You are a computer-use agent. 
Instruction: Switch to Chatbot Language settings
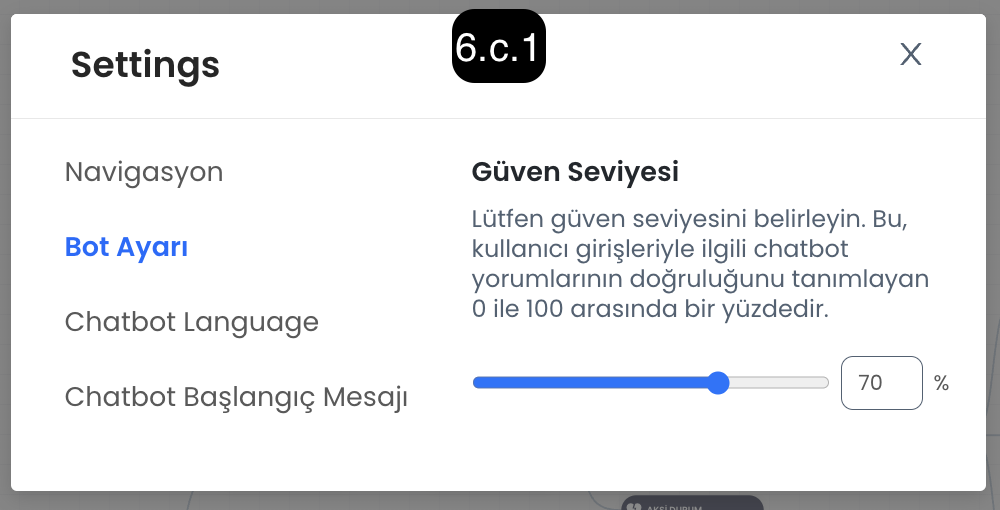[x=191, y=322]
